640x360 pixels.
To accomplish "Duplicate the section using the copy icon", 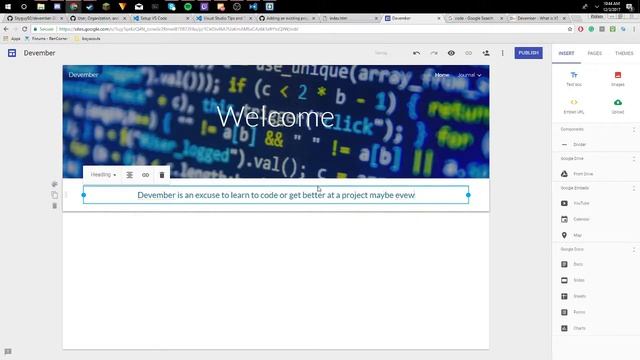I will [54, 195].
